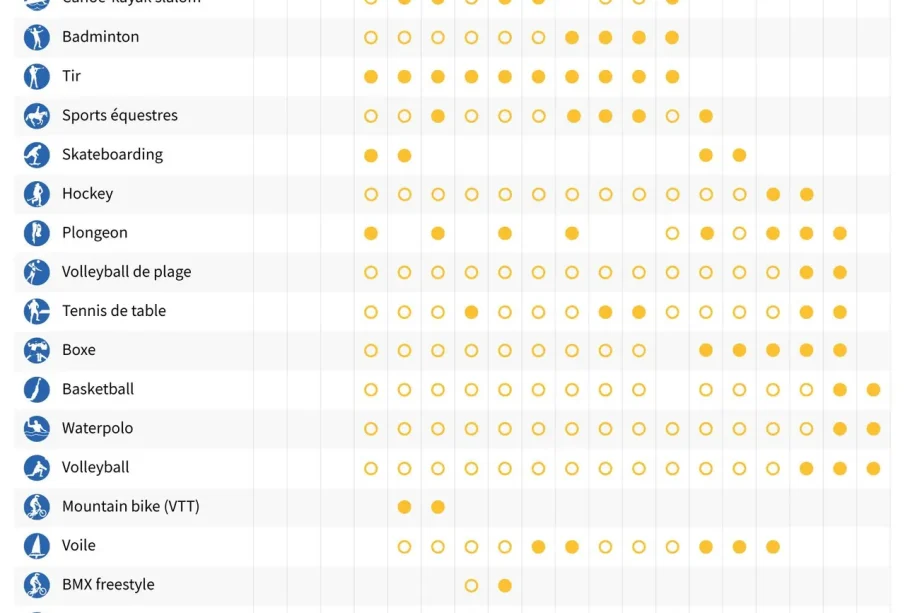Viewport: 905px width, 613px height.
Task: Select the Waterpolo sport icon
Action: (x=37, y=428)
